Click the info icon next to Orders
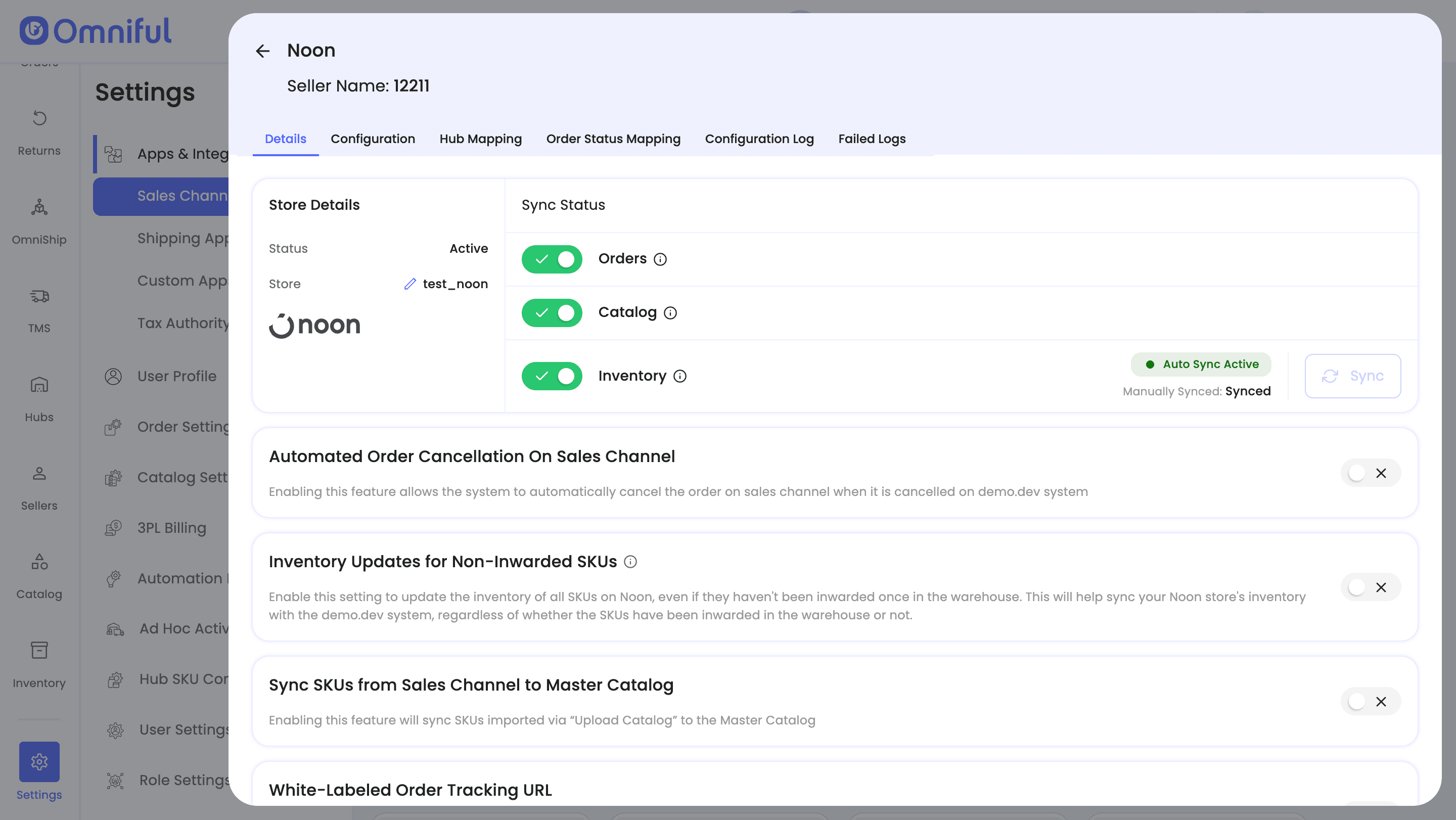This screenshot has height=820, width=1456. [660, 259]
